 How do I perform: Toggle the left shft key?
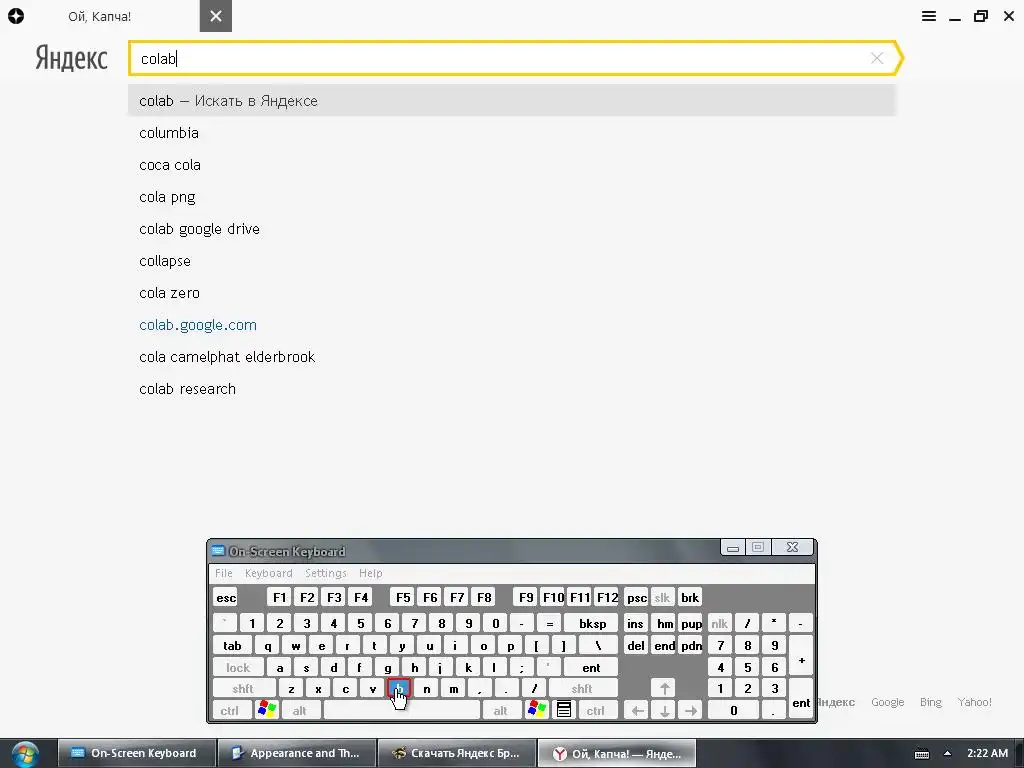point(243,688)
